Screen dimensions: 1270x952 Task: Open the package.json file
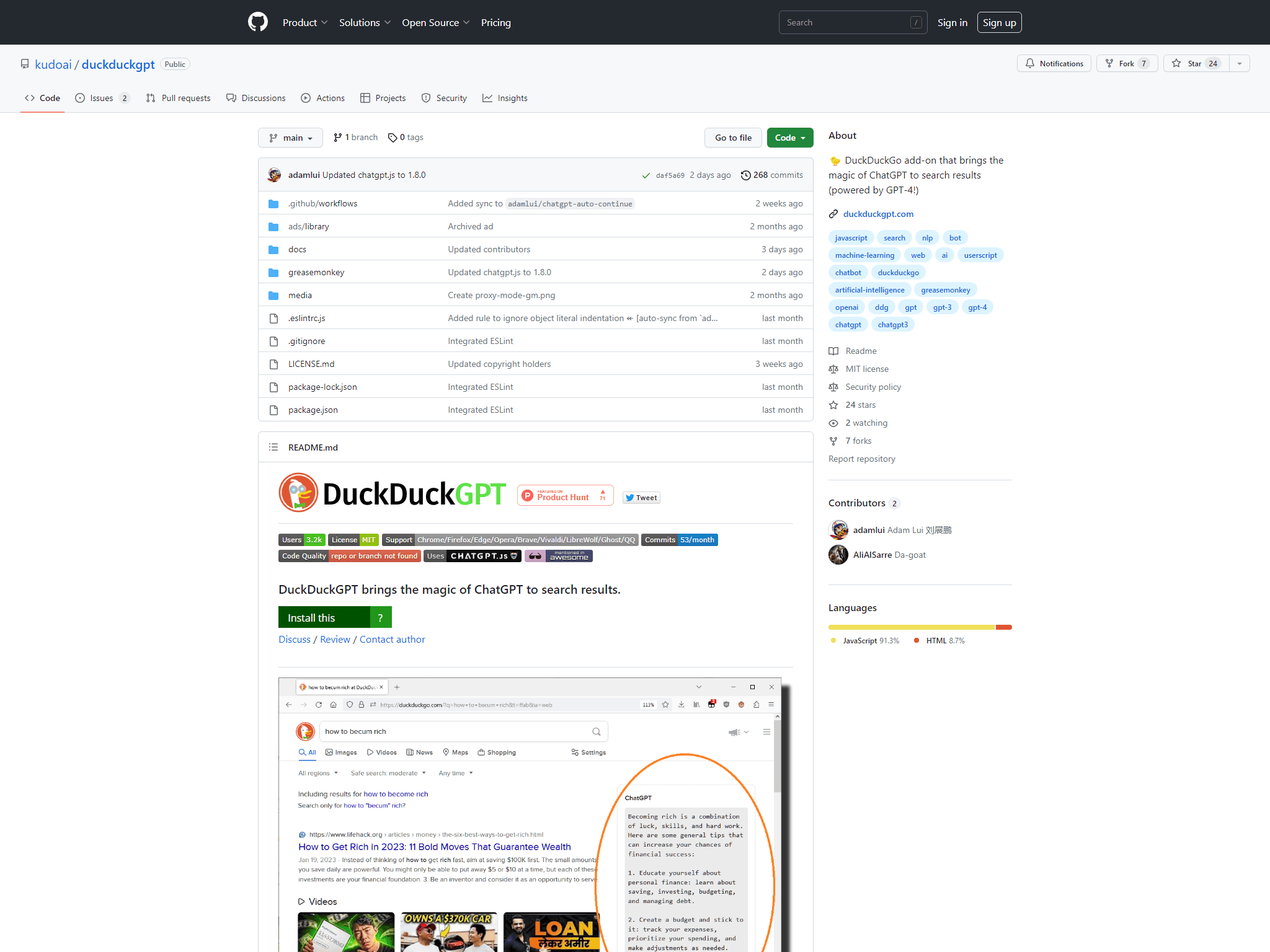coord(313,410)
